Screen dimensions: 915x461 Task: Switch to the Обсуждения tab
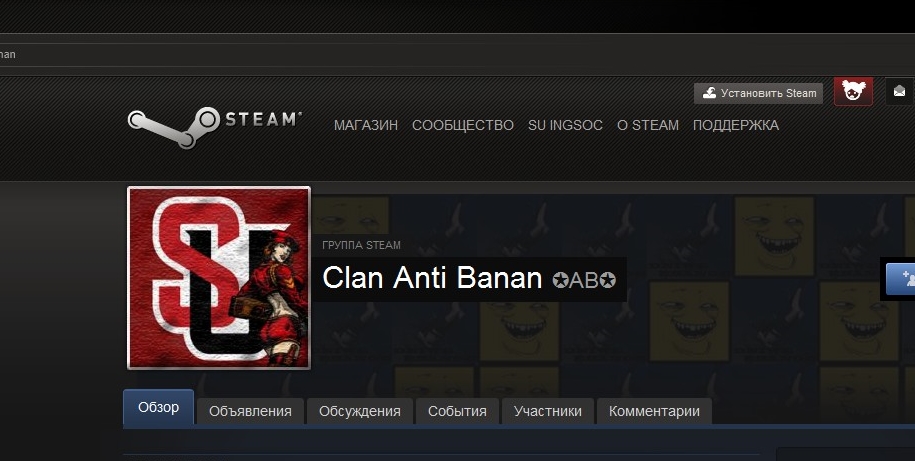359,411
